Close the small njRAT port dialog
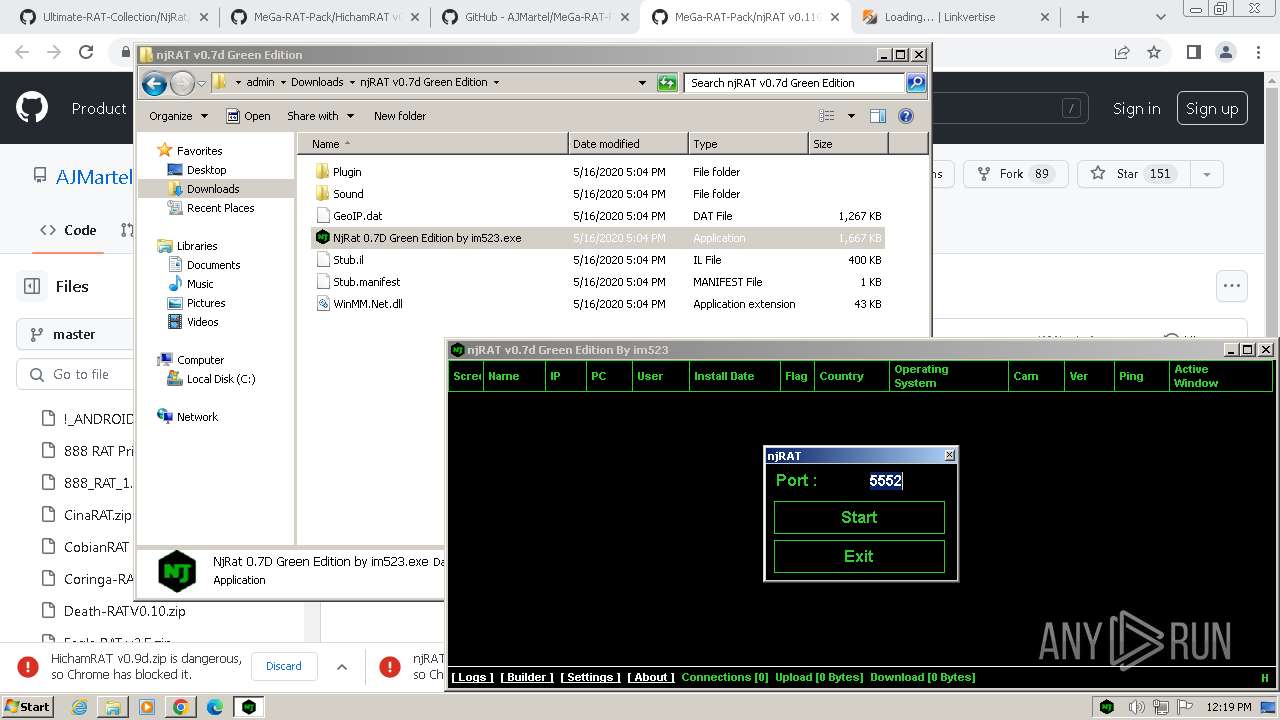This screenshot has width=1280, height=720. [949, 455]
